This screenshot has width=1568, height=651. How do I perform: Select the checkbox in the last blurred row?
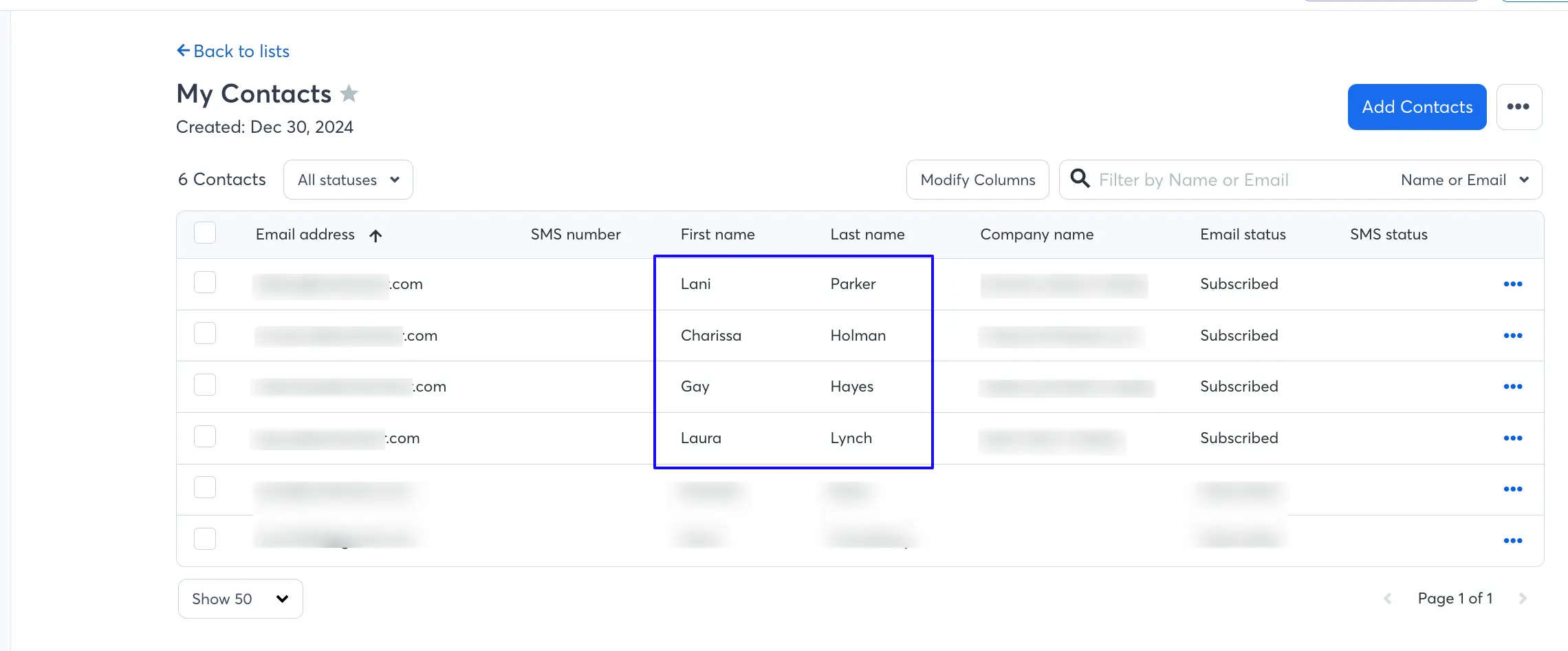point(205,539)
